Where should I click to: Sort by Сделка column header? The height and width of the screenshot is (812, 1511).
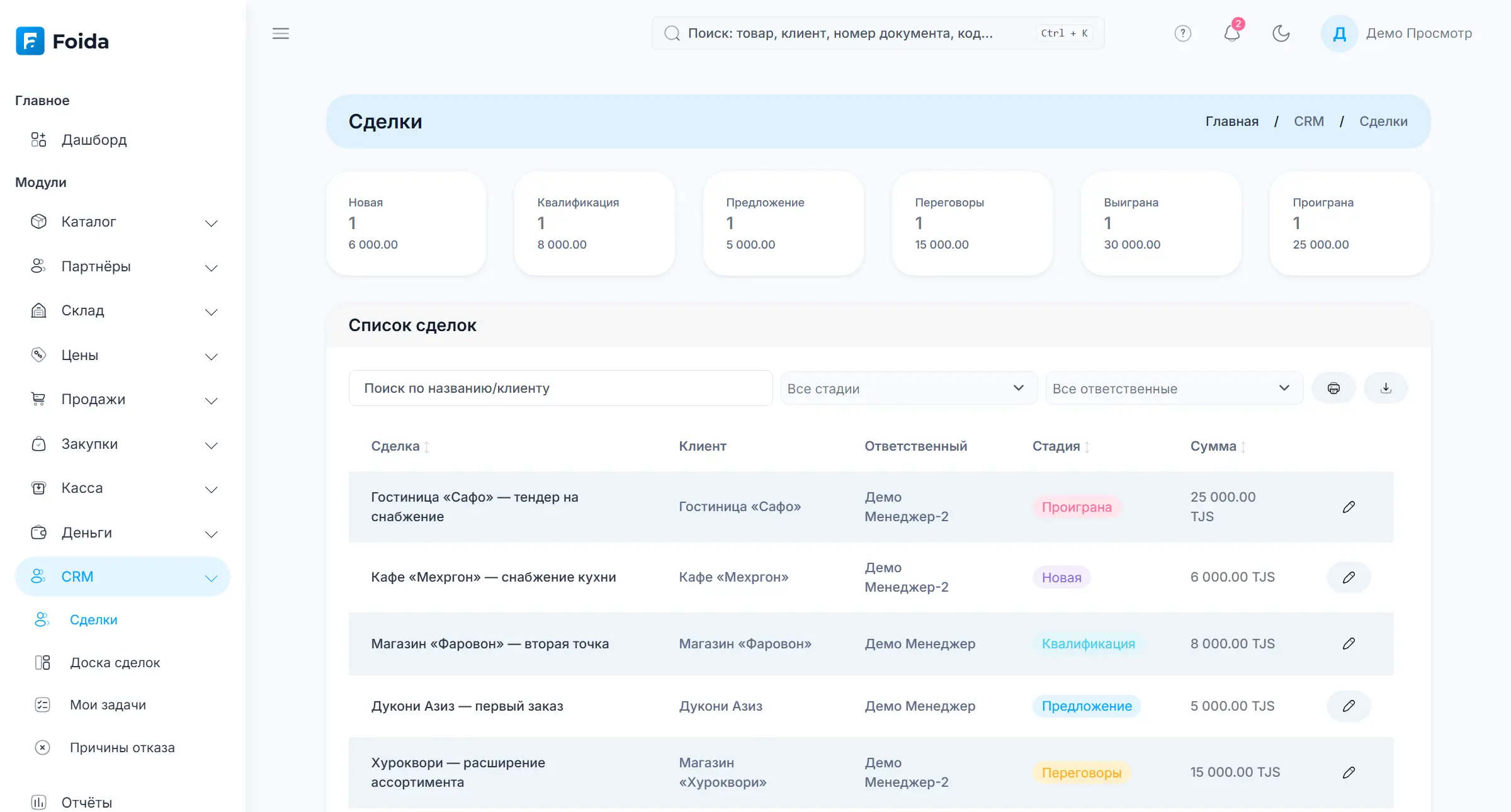[x=400, y=446]
